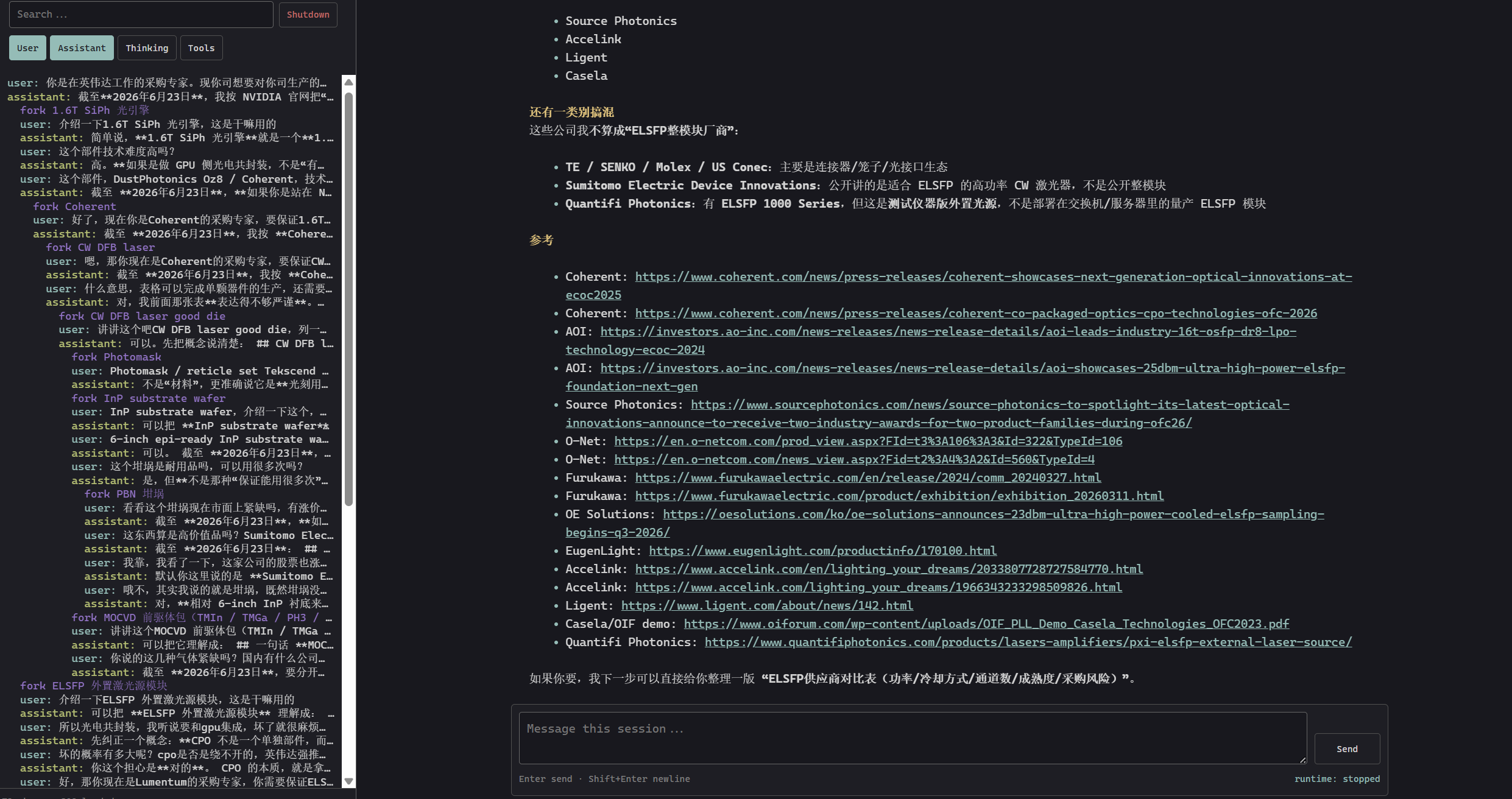Select user row 6-inch epi-ready InP substrate
Image resolution: width=1512 pixels, height=799 pixels.
click(201, 439)
